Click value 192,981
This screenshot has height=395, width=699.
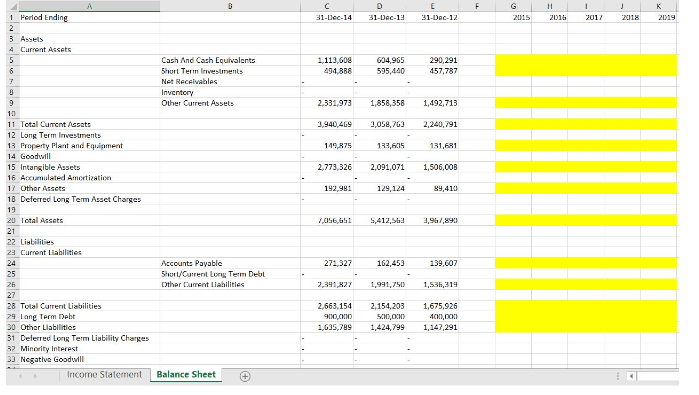pyautogui.click(x=337, y=189)
